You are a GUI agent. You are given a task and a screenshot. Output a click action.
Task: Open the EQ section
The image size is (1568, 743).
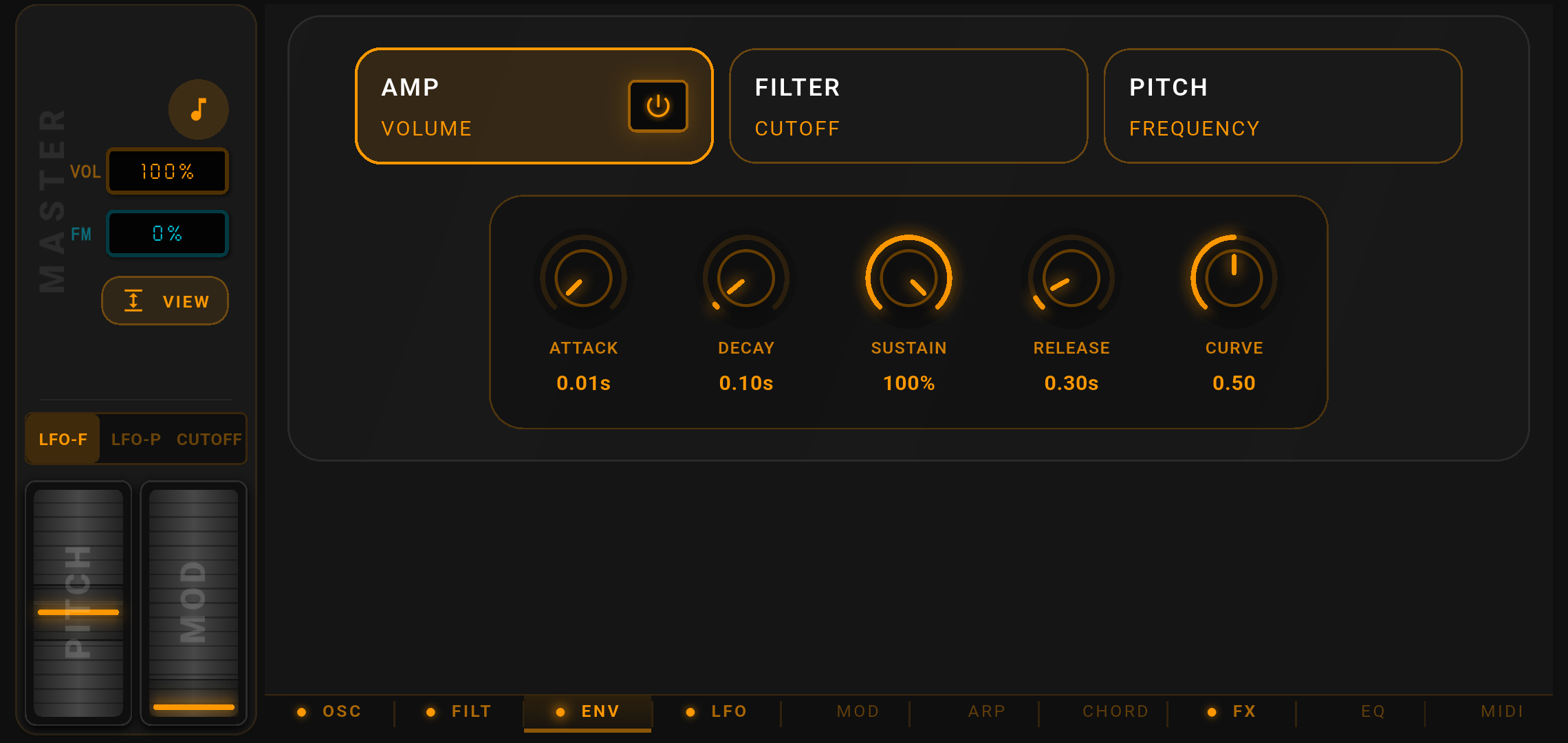click(1373, 711)
